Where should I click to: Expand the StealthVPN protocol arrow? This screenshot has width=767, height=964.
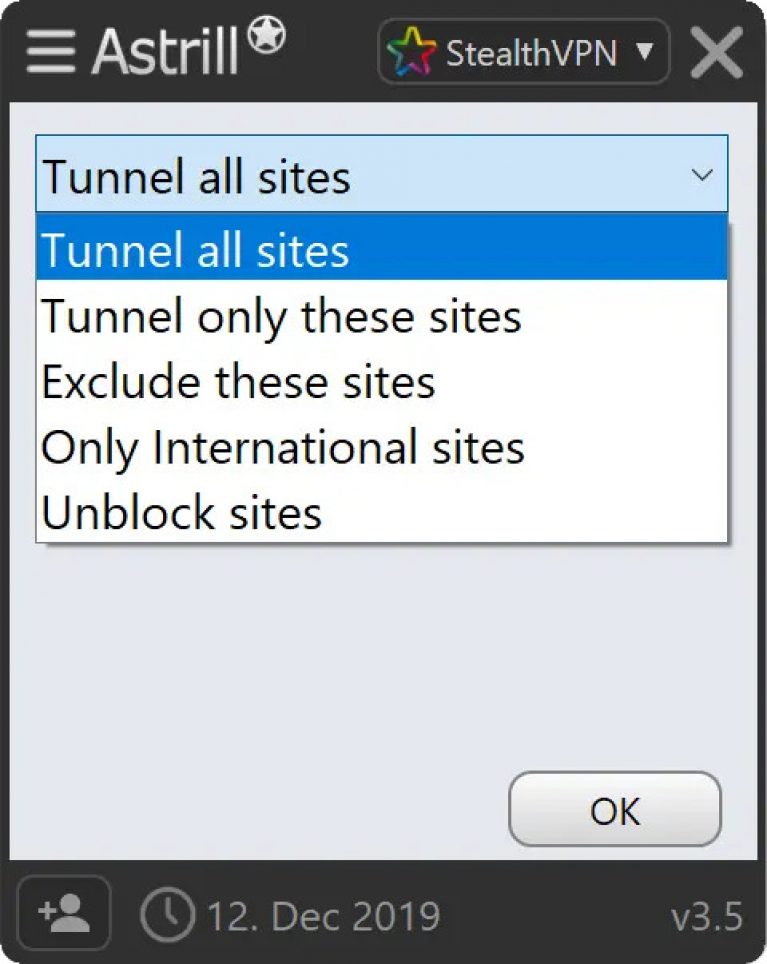coord(644,51)
